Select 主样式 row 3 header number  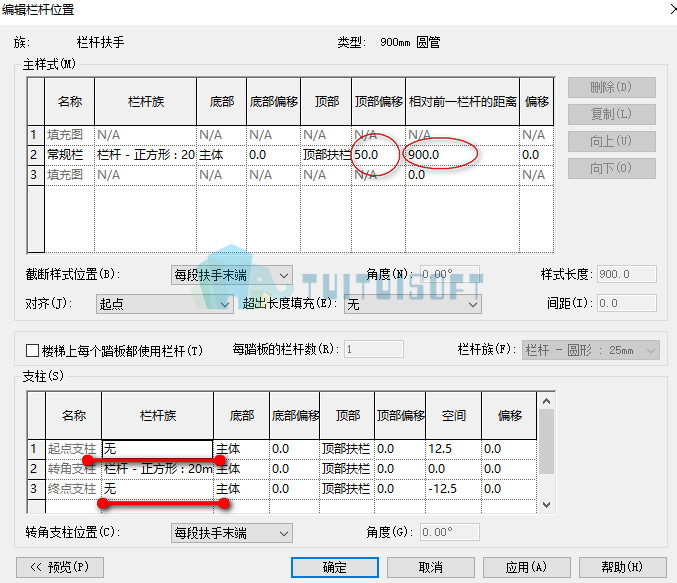35,175
